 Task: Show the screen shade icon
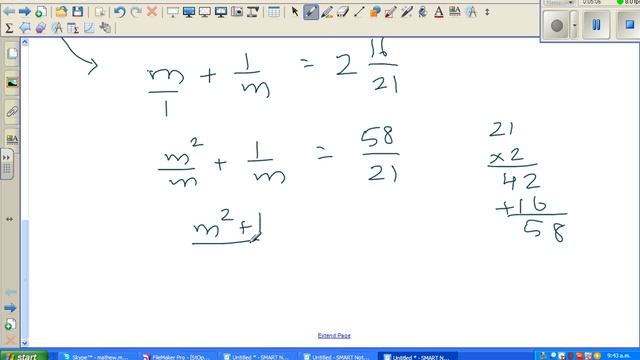click(173, 12)
